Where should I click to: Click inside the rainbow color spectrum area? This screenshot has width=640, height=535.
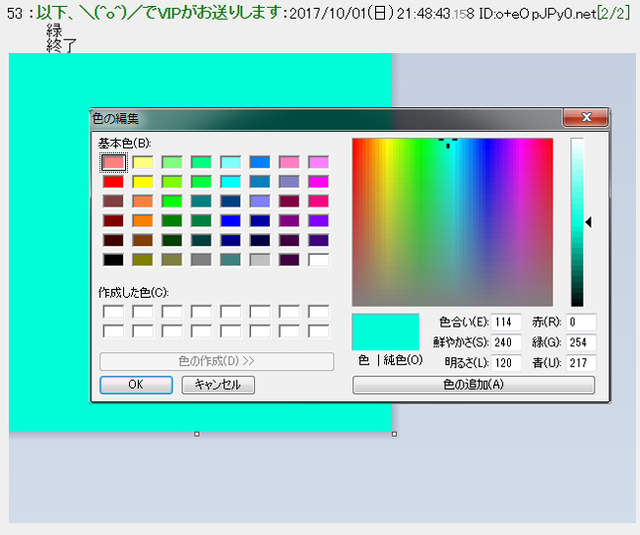452,221
